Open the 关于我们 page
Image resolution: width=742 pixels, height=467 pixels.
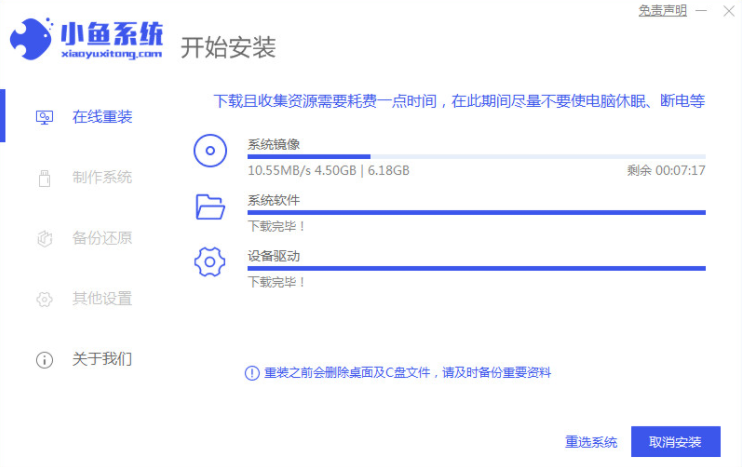101,359
